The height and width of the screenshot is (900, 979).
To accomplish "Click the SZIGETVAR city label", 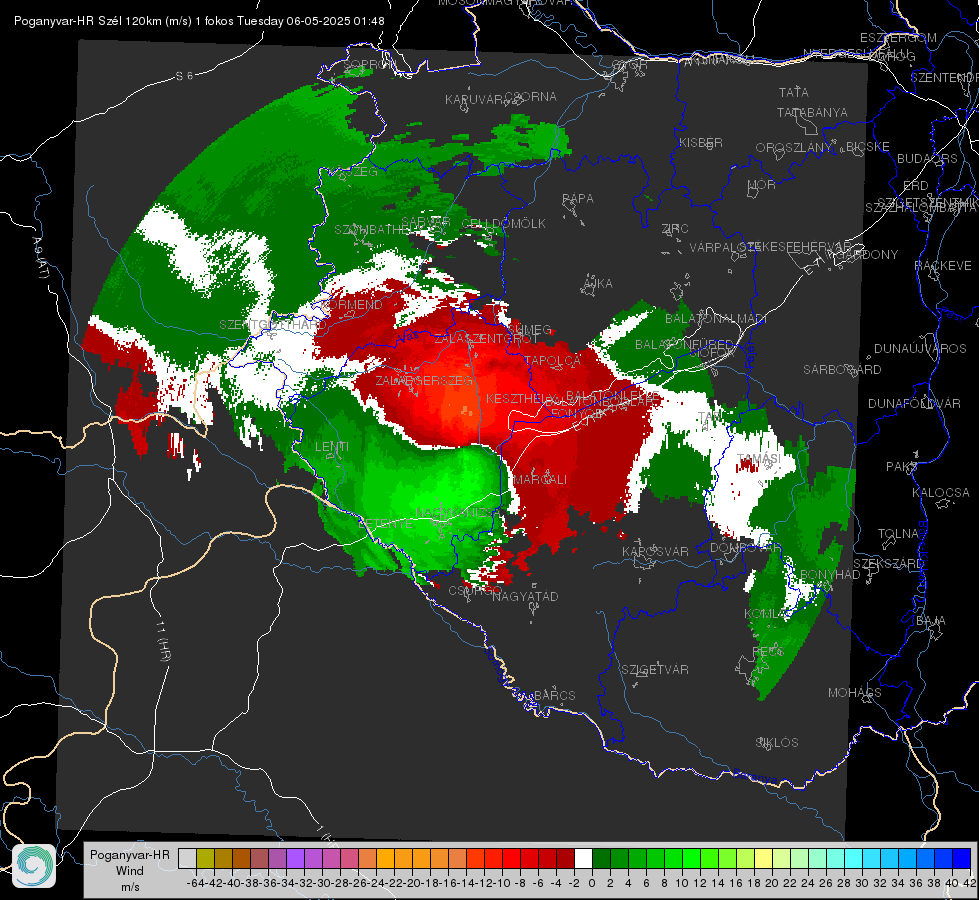I will [655, 670].
